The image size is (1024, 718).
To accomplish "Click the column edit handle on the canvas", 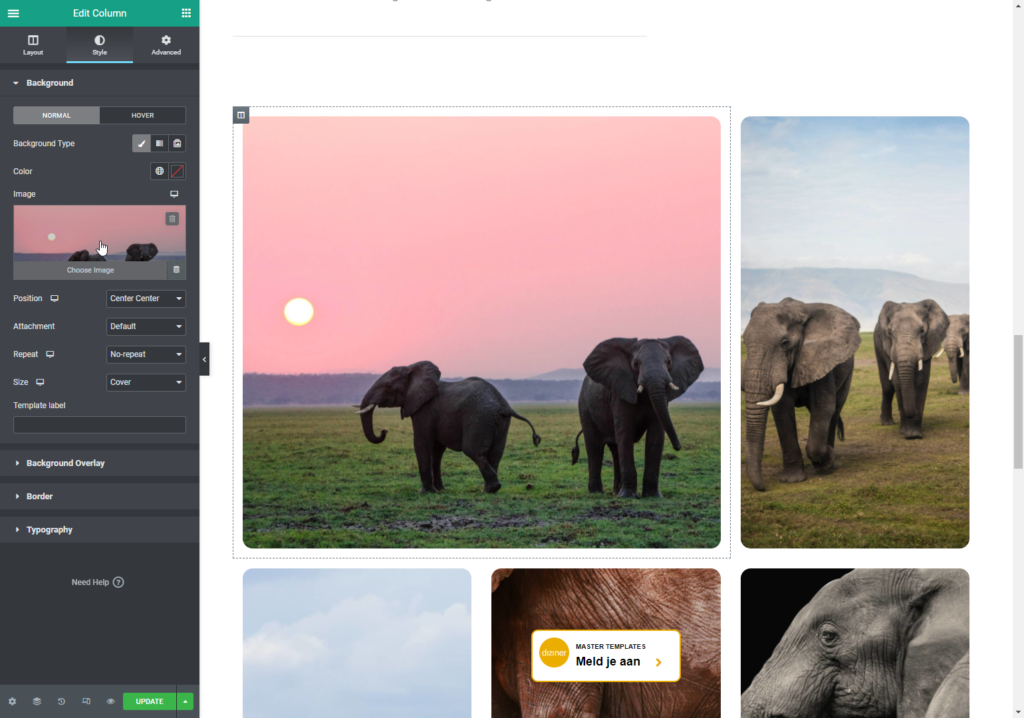I will click(x=241, y=115).
